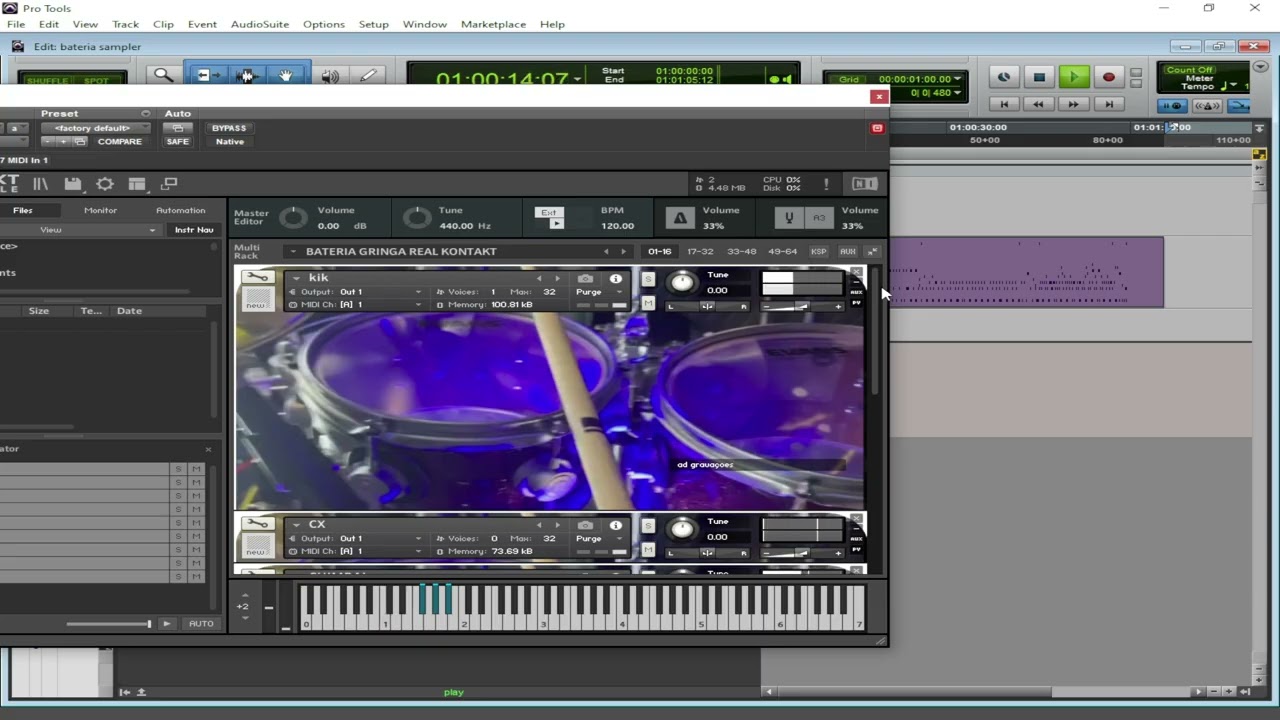This screenshot has width=1280, height=720.
Task: Toggle Kontakt minimized view icon
Action: [169, 184]
